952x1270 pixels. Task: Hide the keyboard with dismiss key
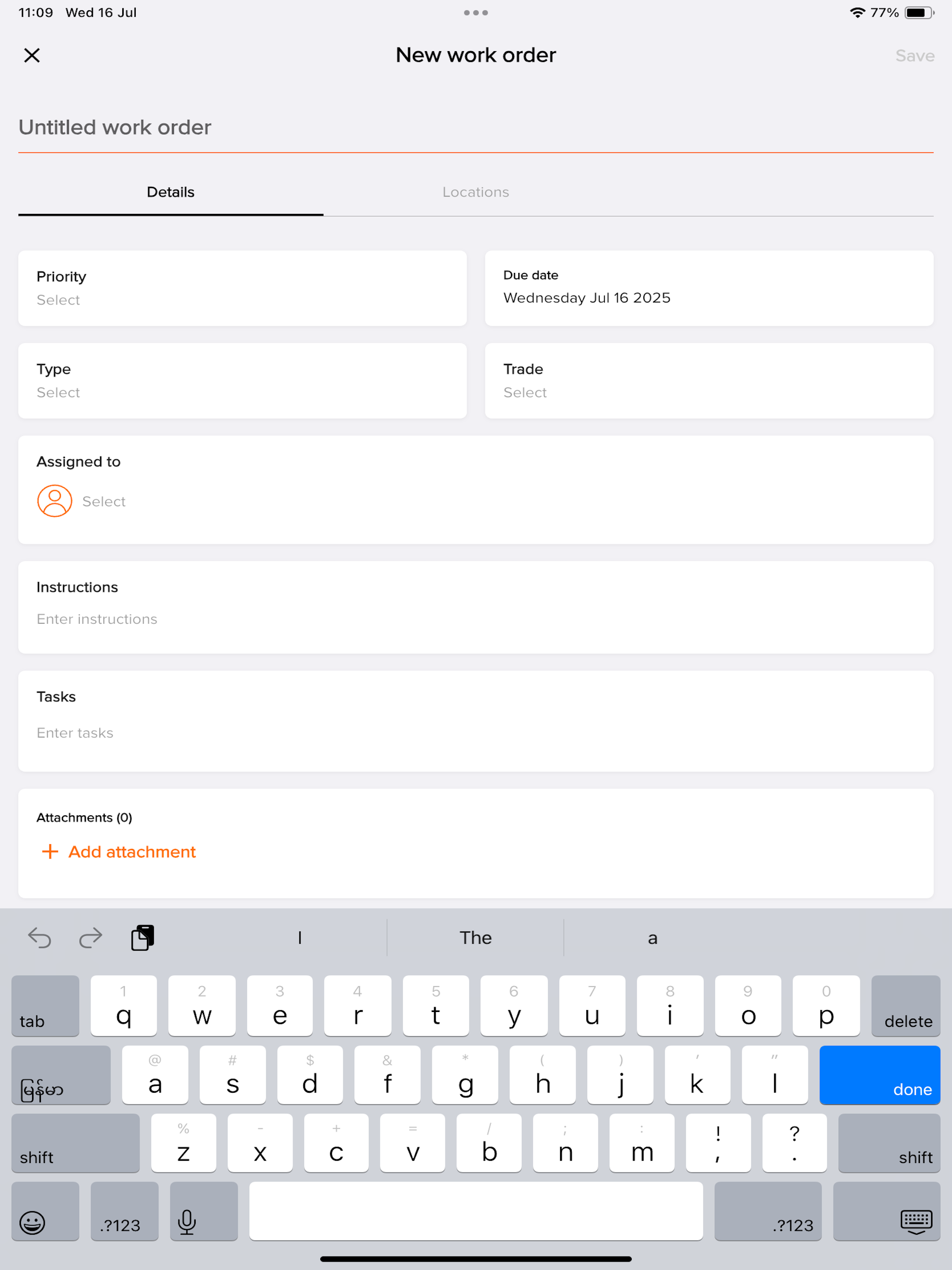[x=886, y=1211]
